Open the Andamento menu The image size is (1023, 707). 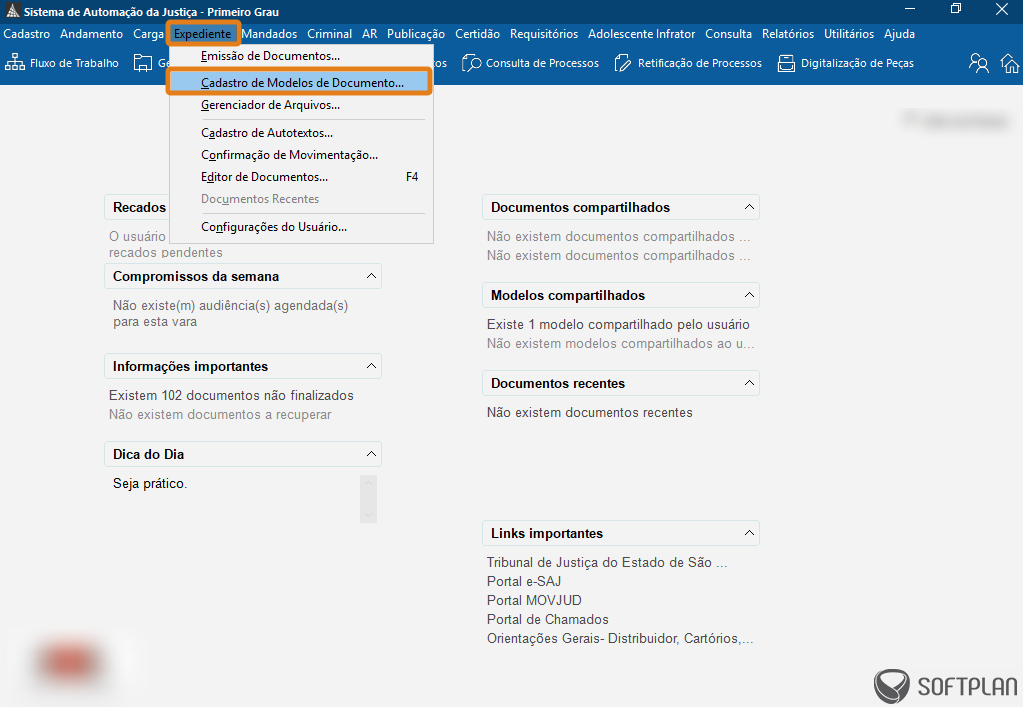[x=91, y=34]
